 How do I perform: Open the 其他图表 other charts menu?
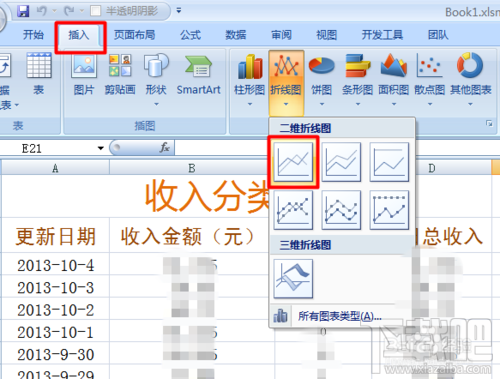pyautogui.click(x=471, y=79)
